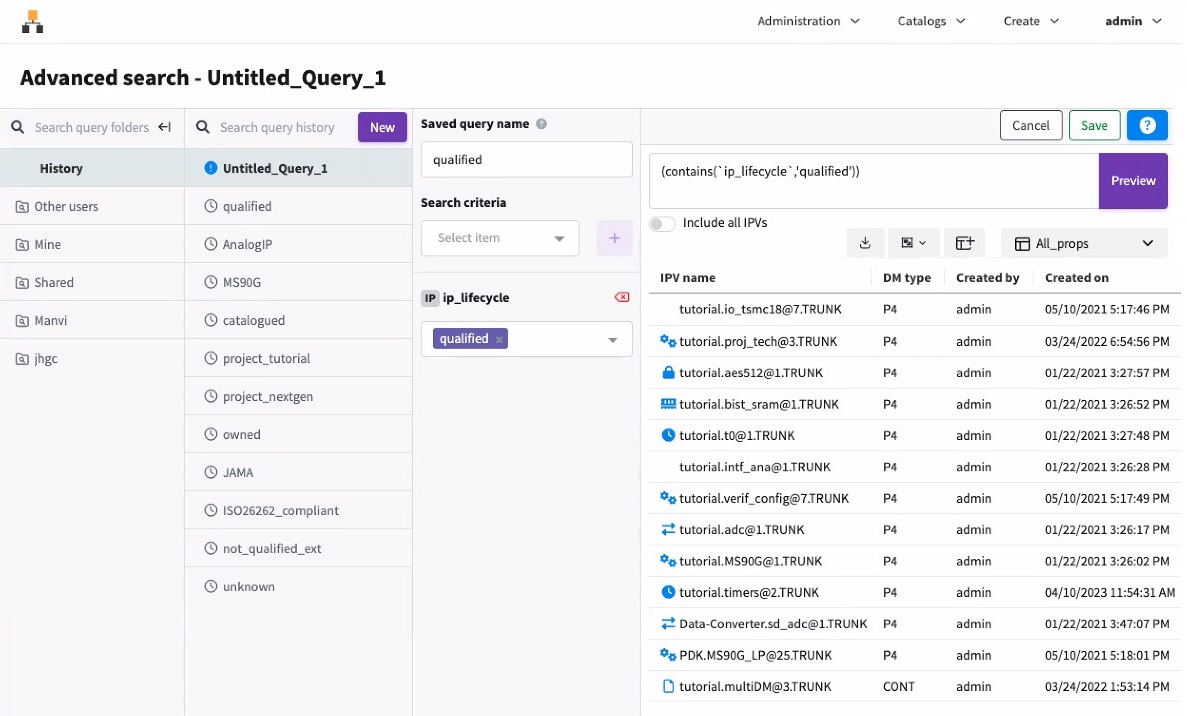The width and height of the screenshot is (1187, 716).
Task: Click the Save button
Action: click(x=1094, y=125)
